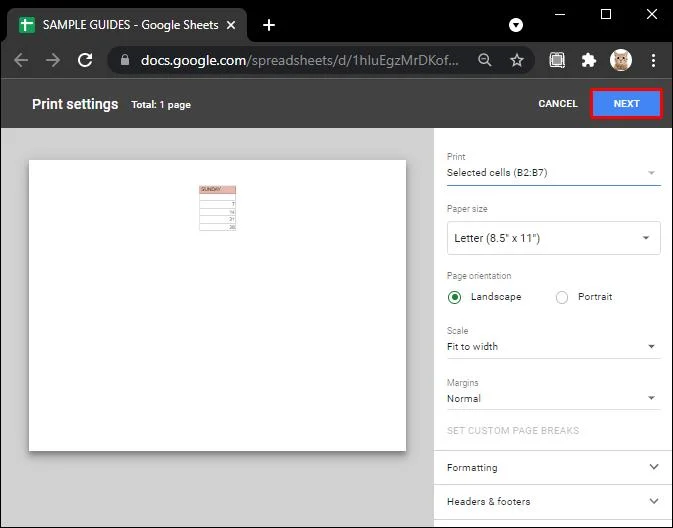The width and height of the screenshot is (673, 528).
Task: Open the Chrome profile avatar
Action: pos(621,60)
